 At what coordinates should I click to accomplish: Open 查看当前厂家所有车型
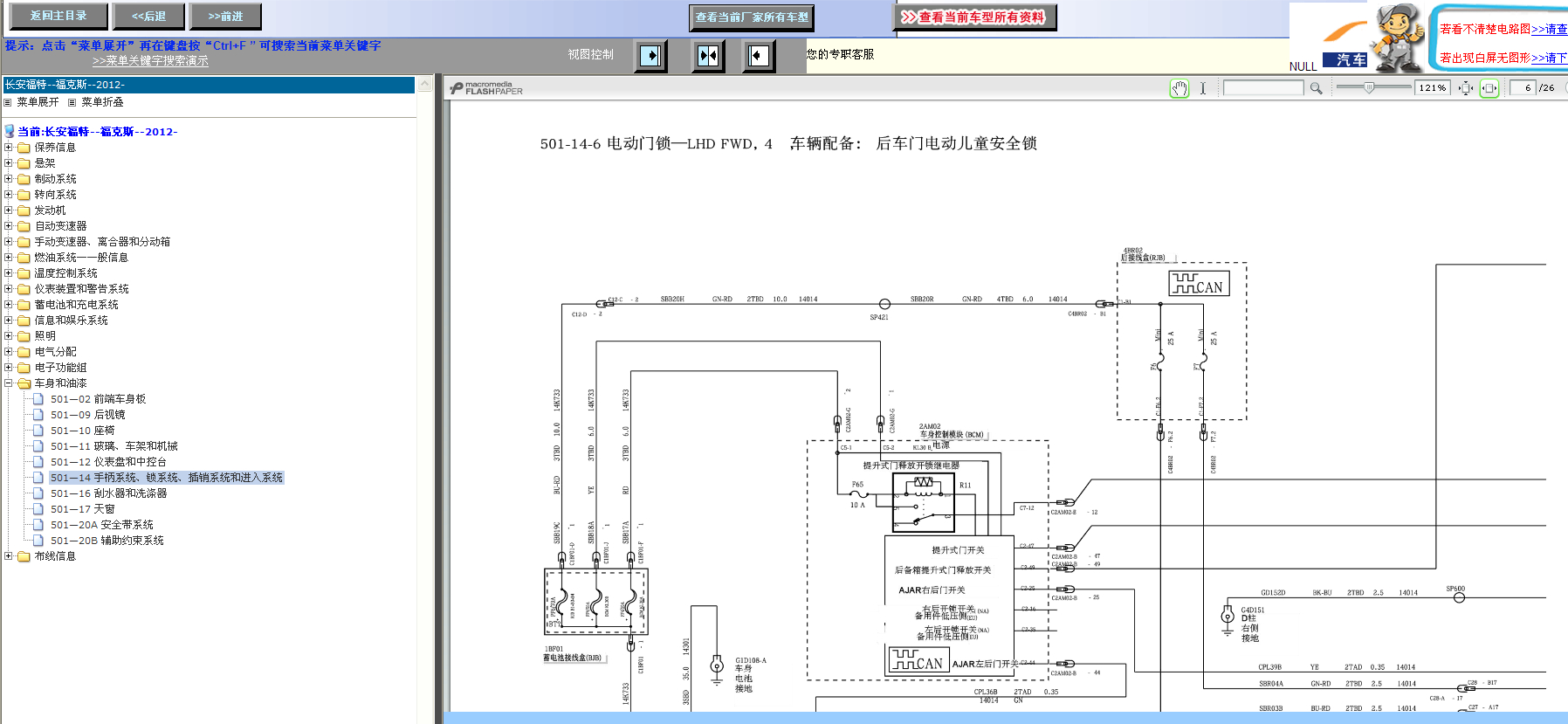point(752,17)
